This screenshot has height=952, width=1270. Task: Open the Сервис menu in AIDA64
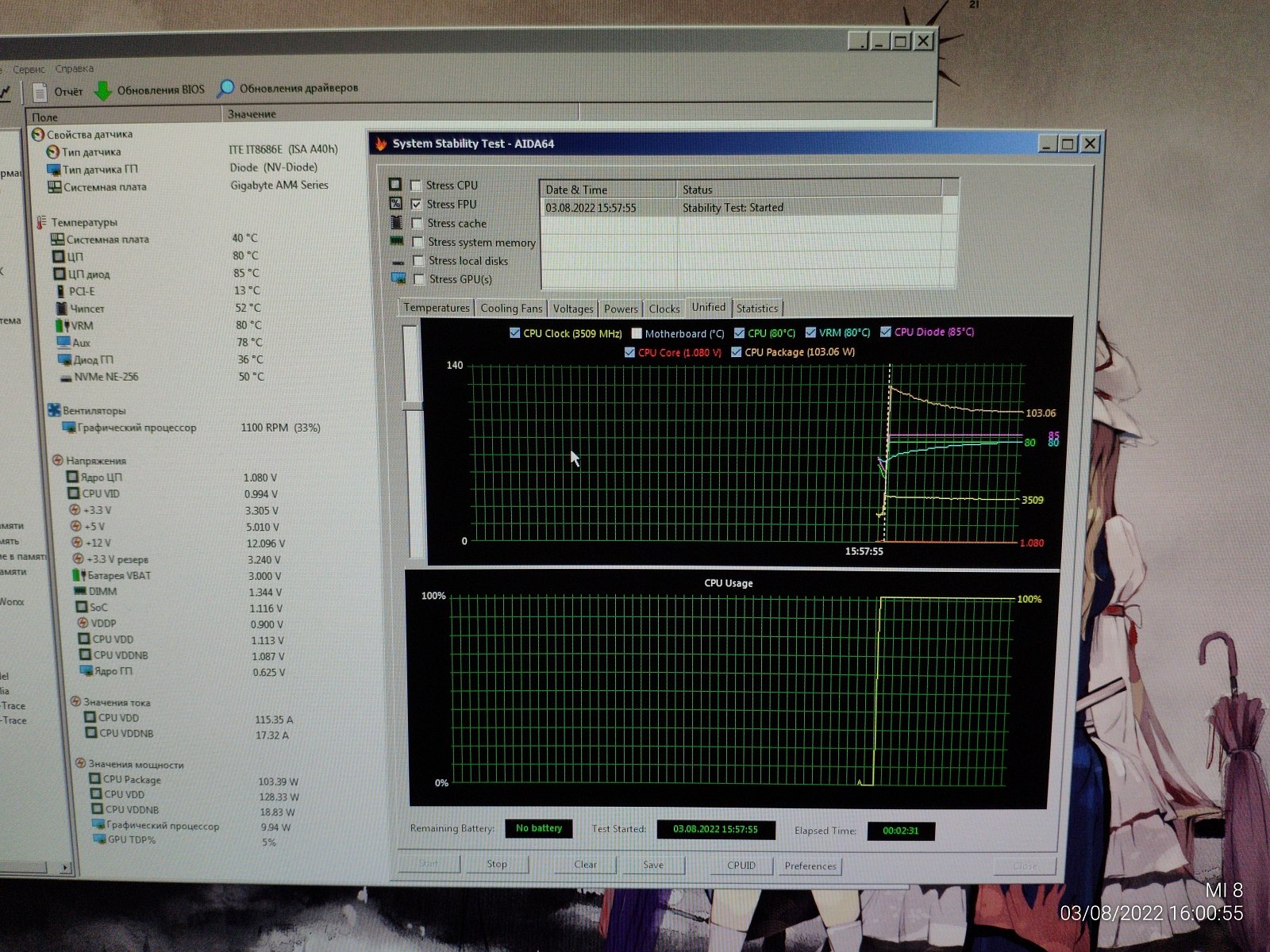[29, 70]
